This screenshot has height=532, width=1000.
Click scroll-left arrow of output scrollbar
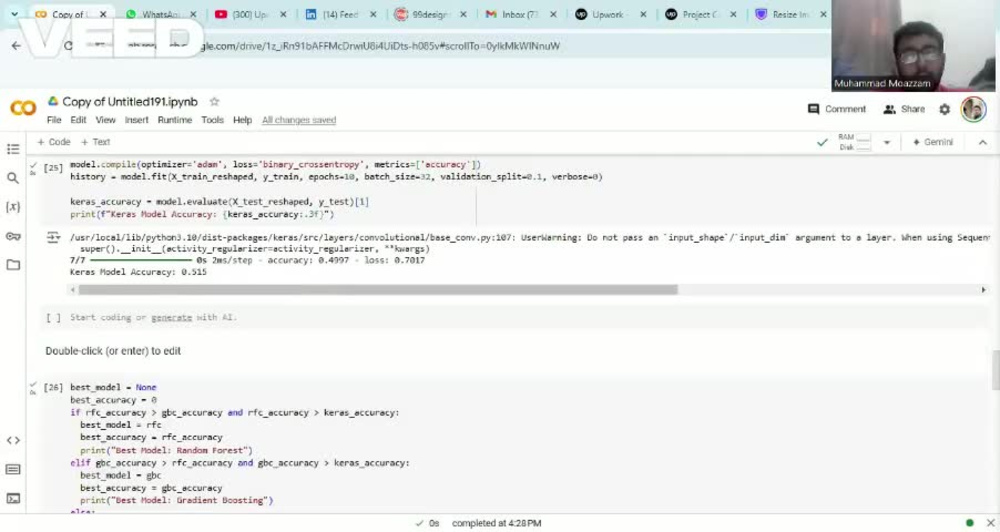[x=73, y=290]
